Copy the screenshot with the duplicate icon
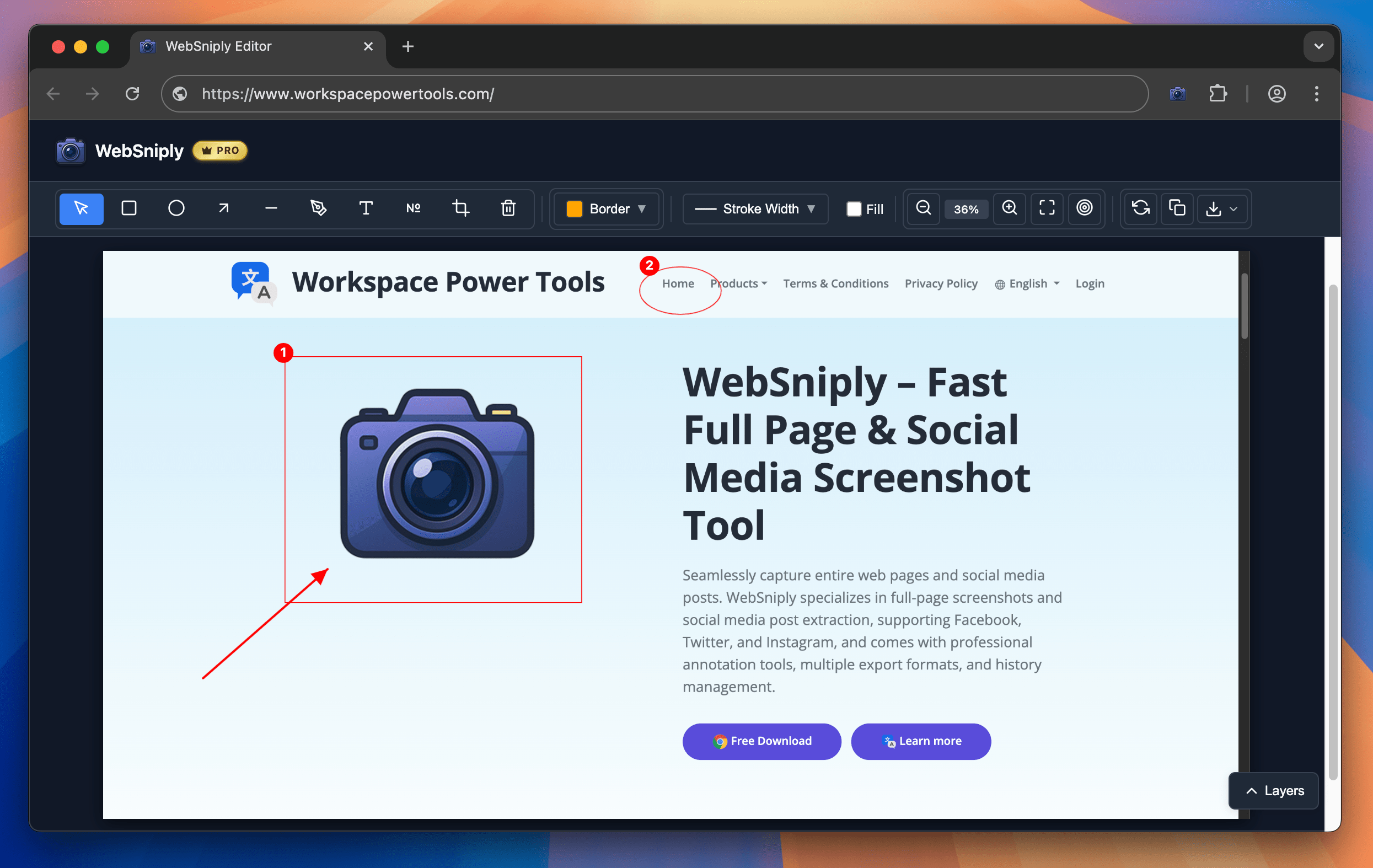1373x868 pixels. [x=1177, y=208]
